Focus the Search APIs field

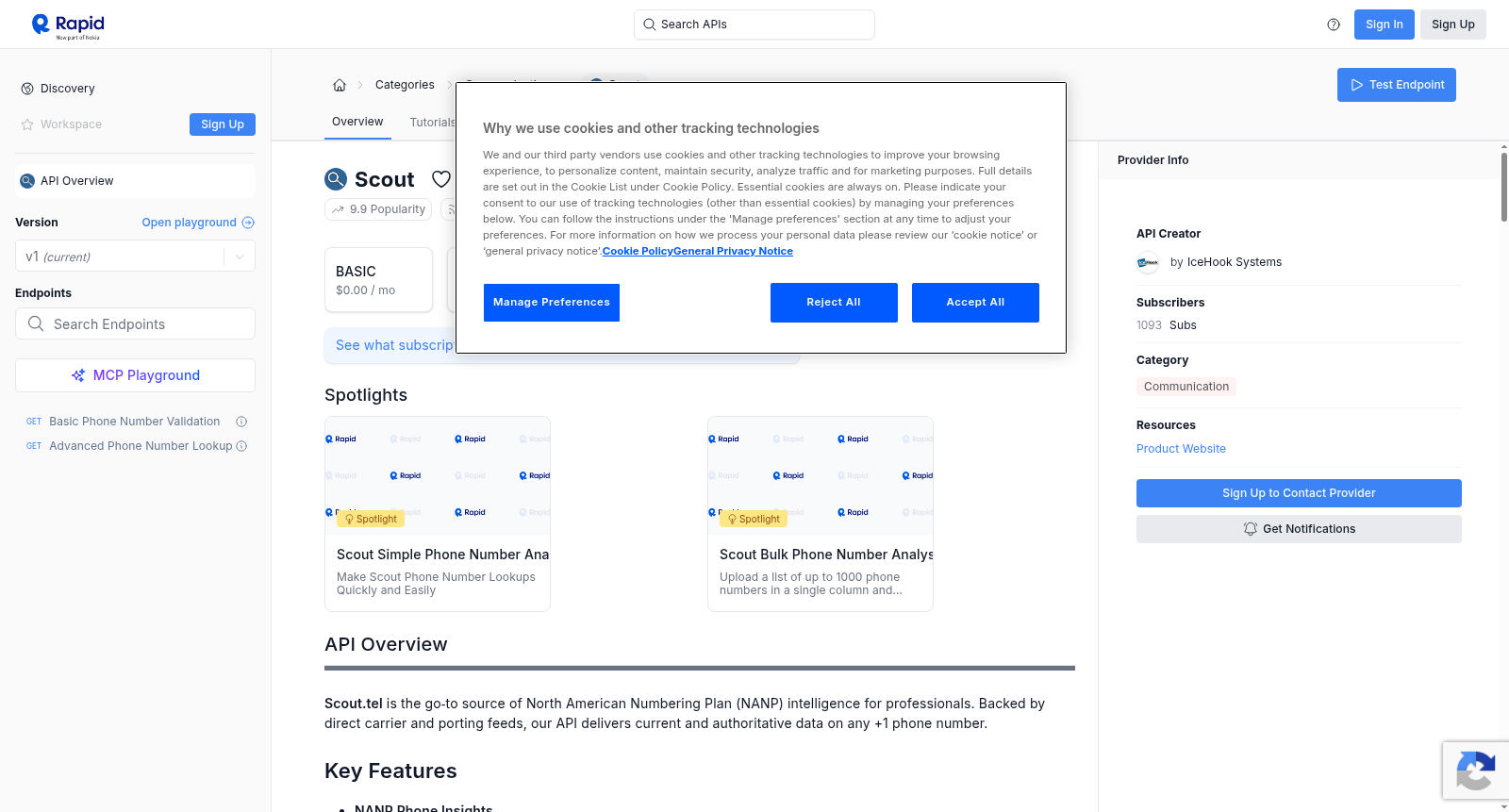tap(754, 25)
